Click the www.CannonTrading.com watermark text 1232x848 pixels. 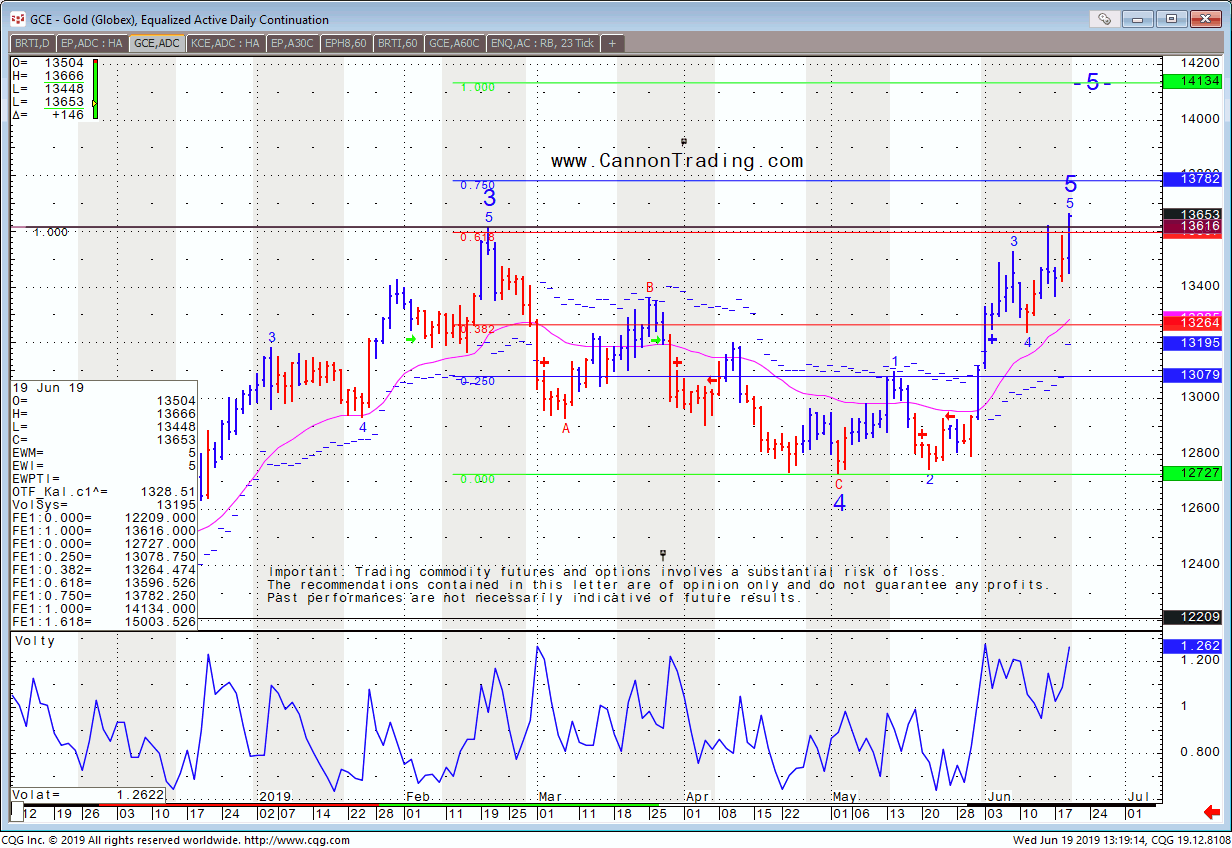677,161
